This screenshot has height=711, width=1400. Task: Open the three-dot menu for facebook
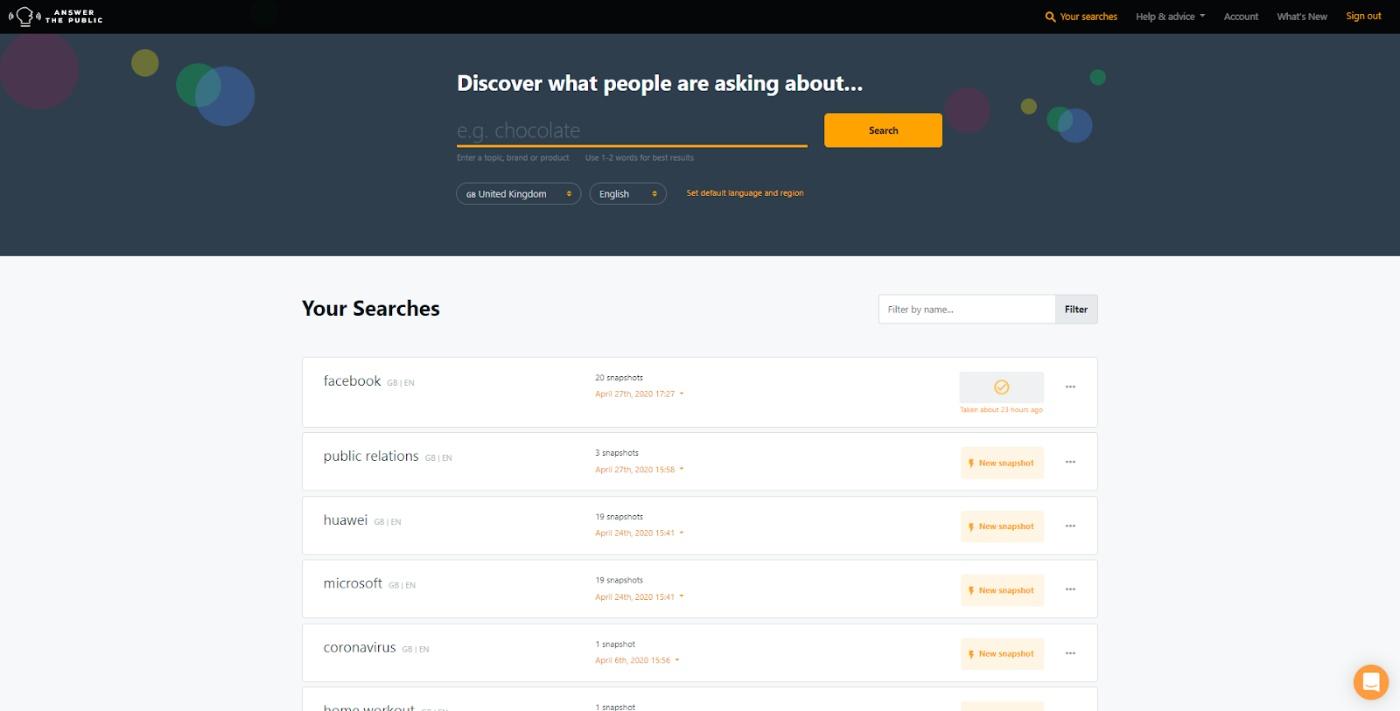pos(1070,387)
